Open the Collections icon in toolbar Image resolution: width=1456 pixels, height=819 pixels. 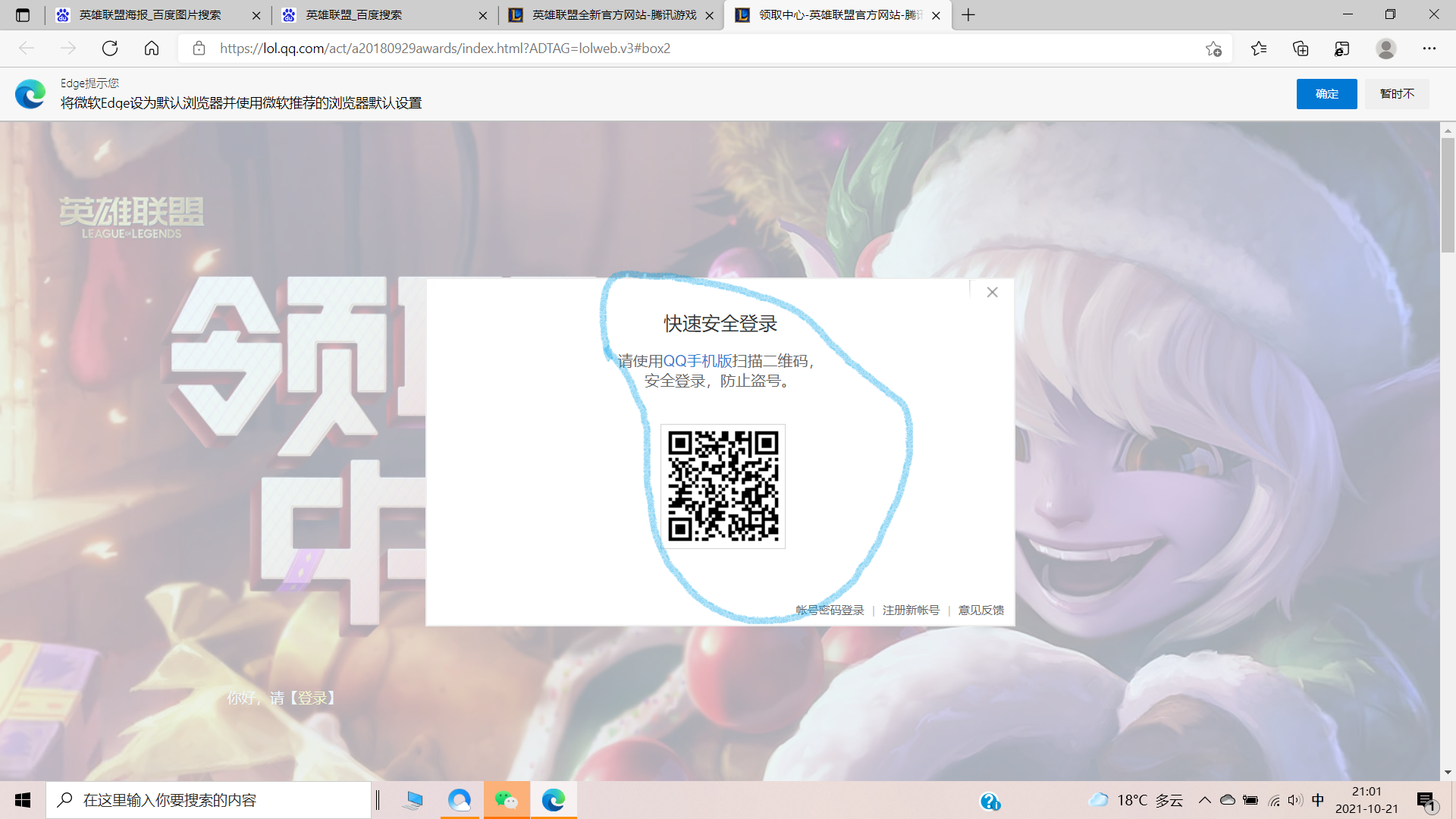(x=1301, y=49)
